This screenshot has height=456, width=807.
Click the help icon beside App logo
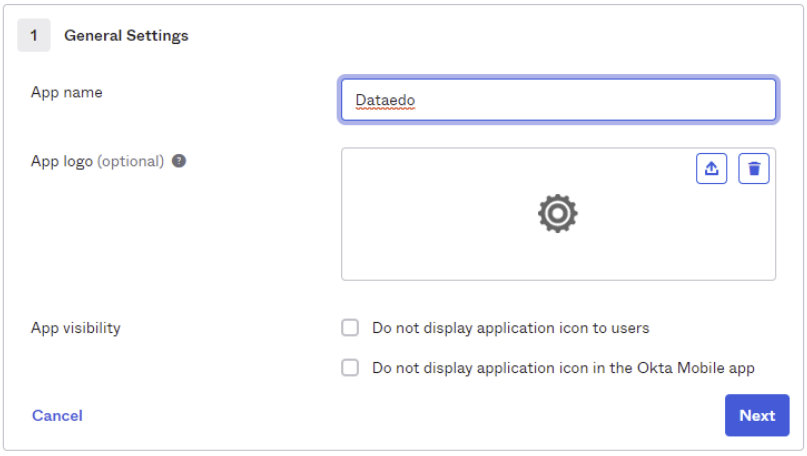(179, 160)
